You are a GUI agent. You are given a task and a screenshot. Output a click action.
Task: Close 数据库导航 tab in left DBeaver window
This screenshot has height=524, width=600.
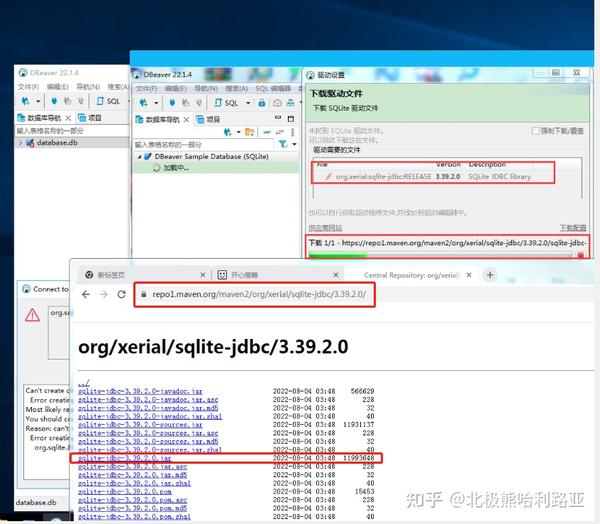(68, 118)
